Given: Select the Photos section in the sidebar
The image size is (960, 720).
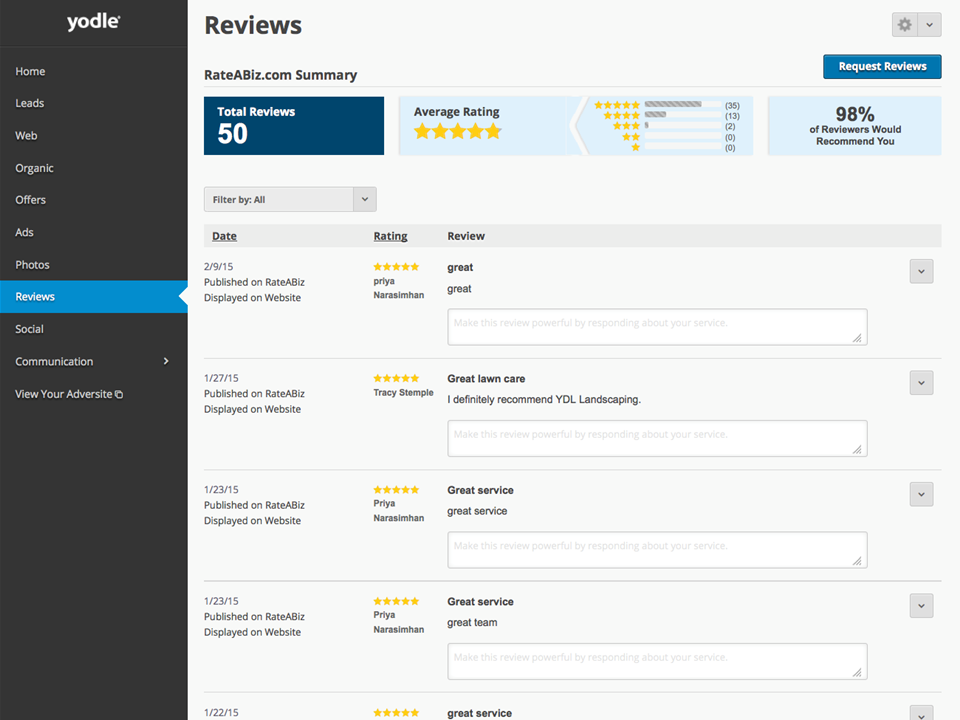Looking at the screenshot, I should [x=33, y=264].
